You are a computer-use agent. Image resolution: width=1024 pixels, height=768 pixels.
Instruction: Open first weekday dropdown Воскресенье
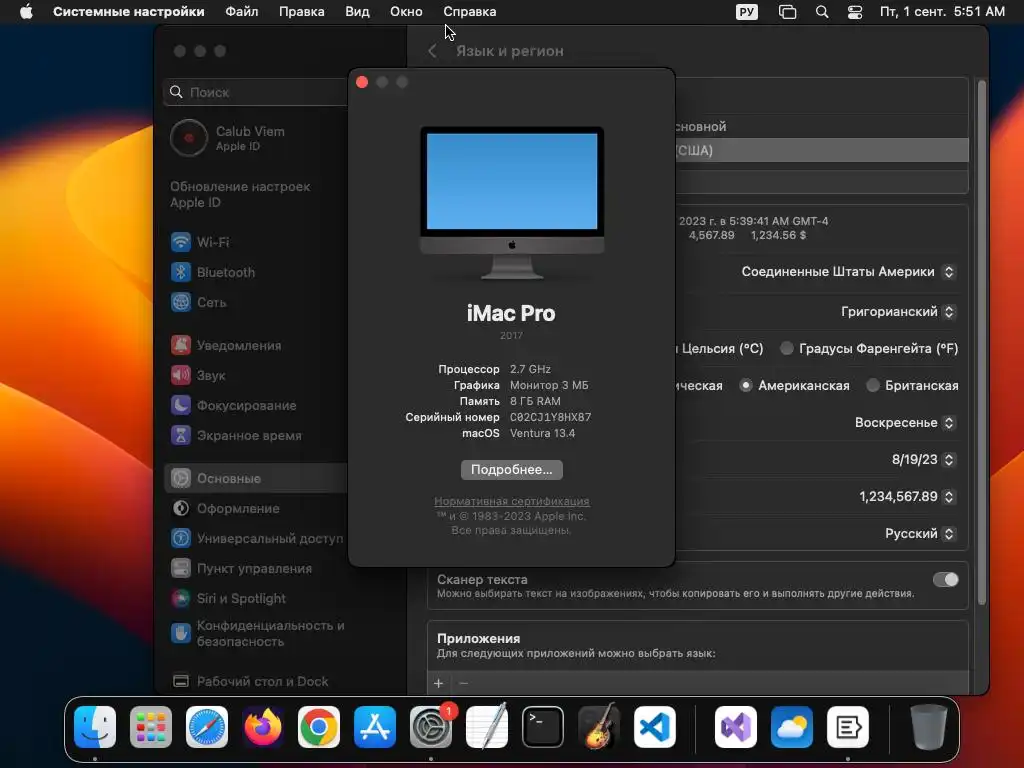(x=905, y=423)
